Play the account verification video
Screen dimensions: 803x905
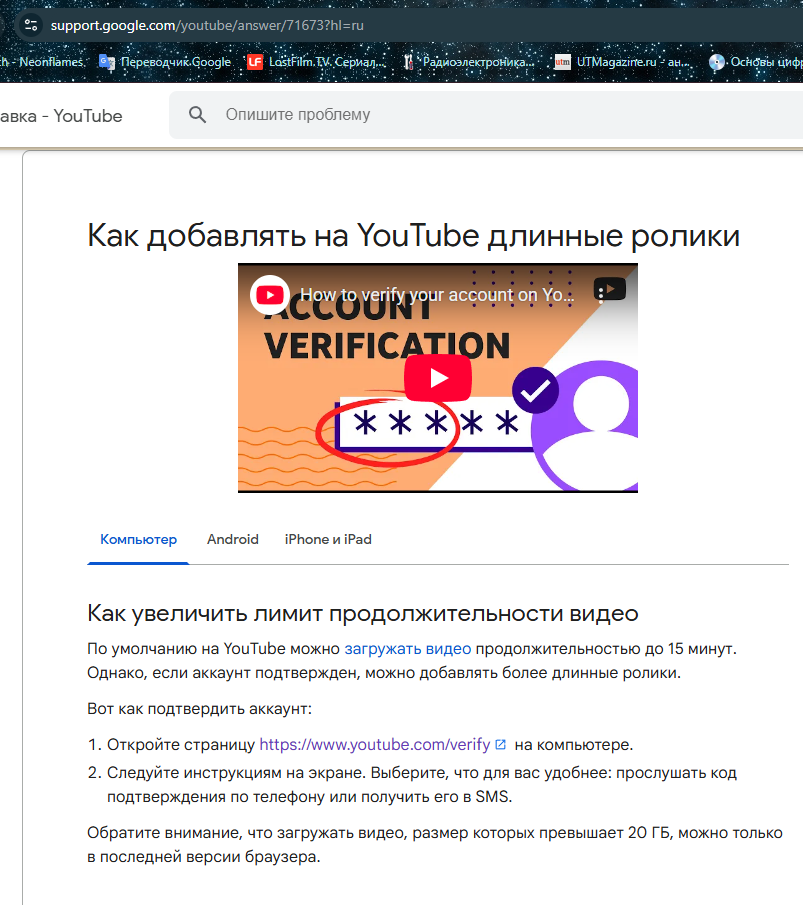click(438, 378)
